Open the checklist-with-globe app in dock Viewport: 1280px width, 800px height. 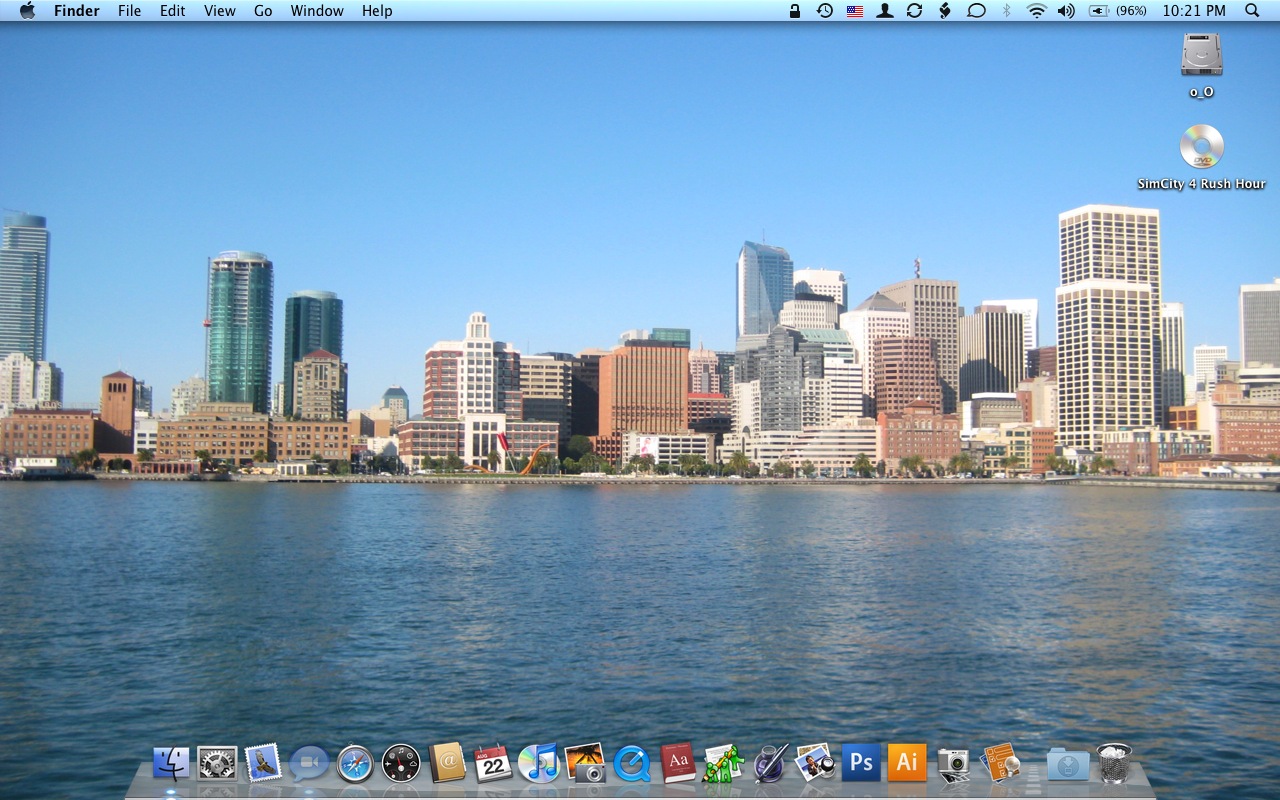click(x=1000, y=764)
